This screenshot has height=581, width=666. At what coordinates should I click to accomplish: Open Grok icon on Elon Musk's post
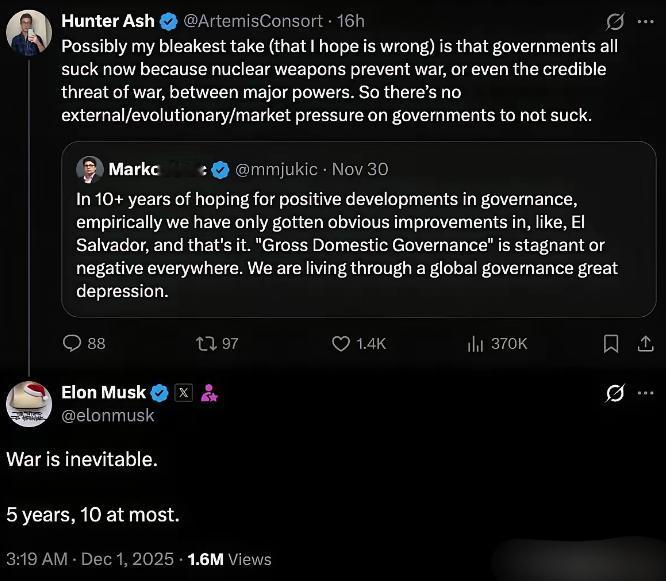[x=616, y=393]
